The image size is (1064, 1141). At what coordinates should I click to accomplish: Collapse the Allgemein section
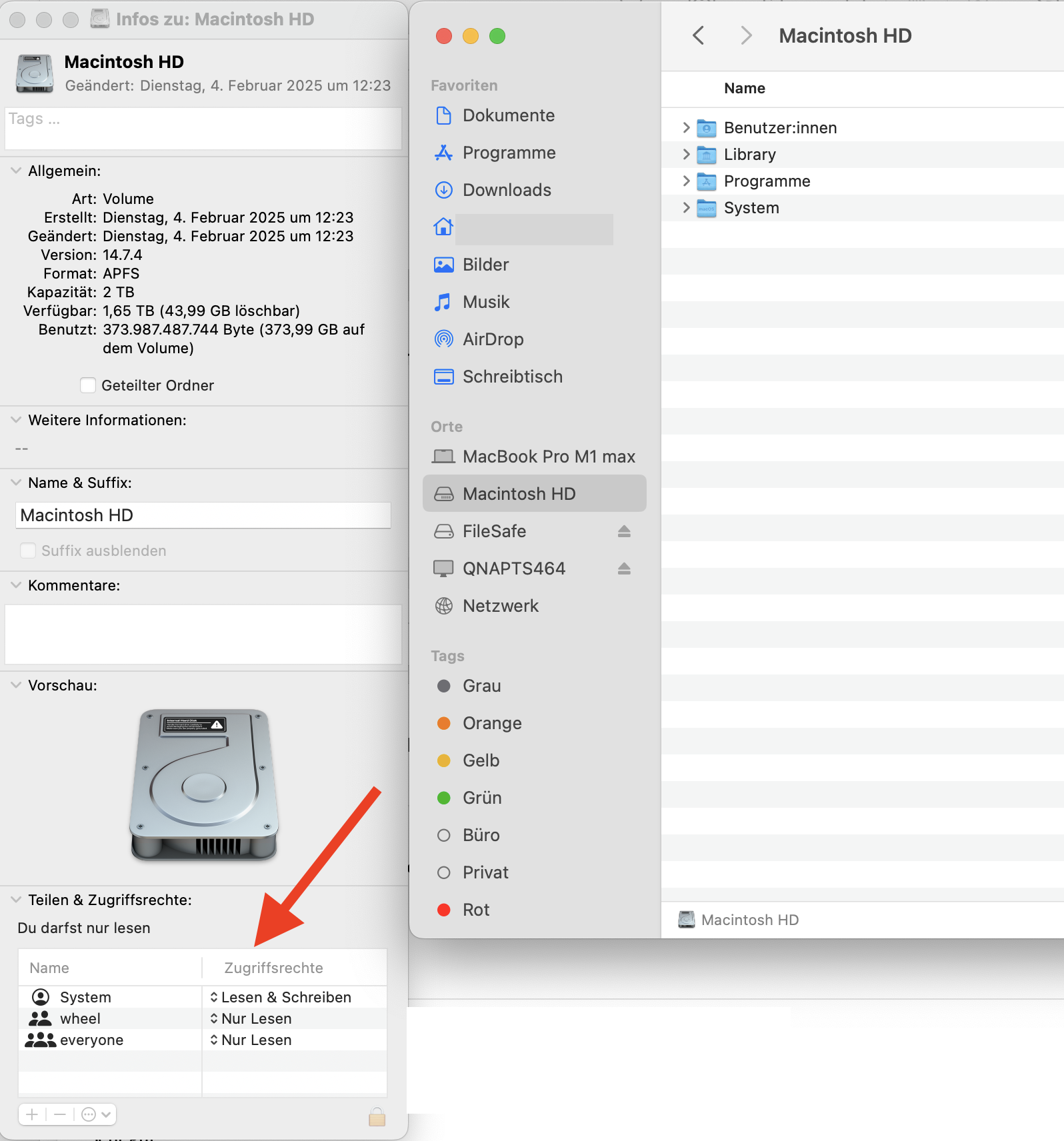tap(16, 171)
